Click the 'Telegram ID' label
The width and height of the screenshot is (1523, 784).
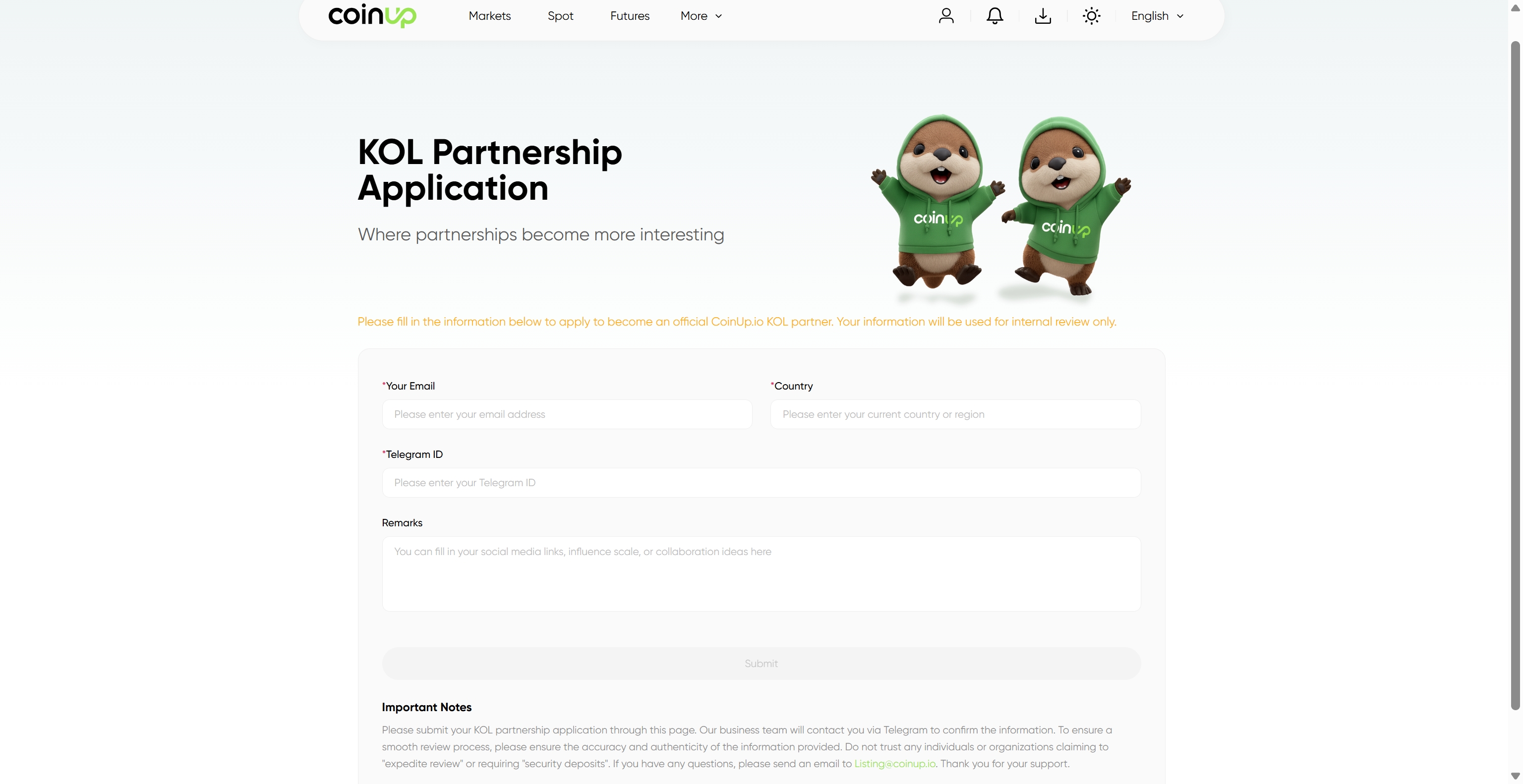[412, 454]
